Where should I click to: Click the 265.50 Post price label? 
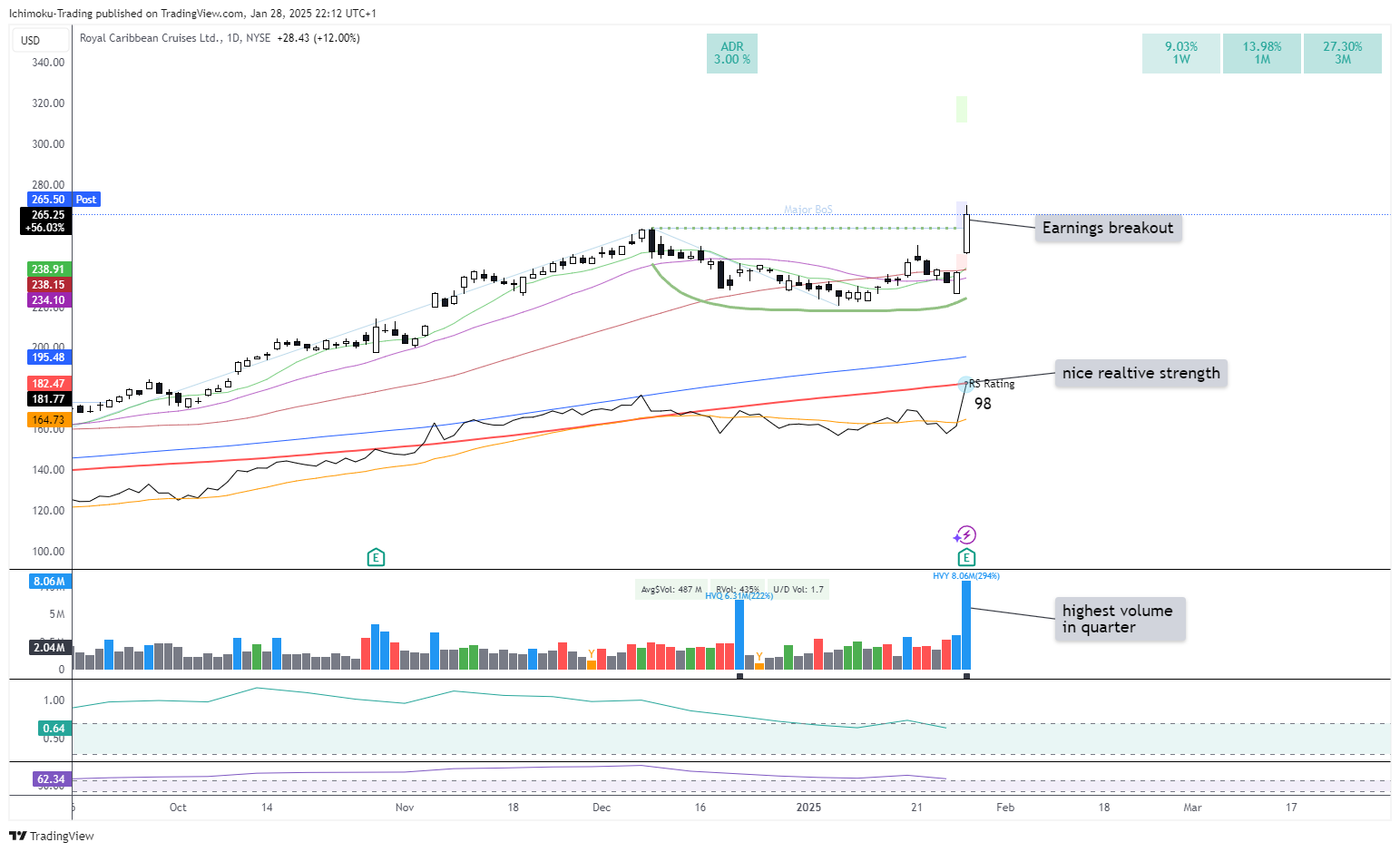pyautogui.click(x=64, y=200)
